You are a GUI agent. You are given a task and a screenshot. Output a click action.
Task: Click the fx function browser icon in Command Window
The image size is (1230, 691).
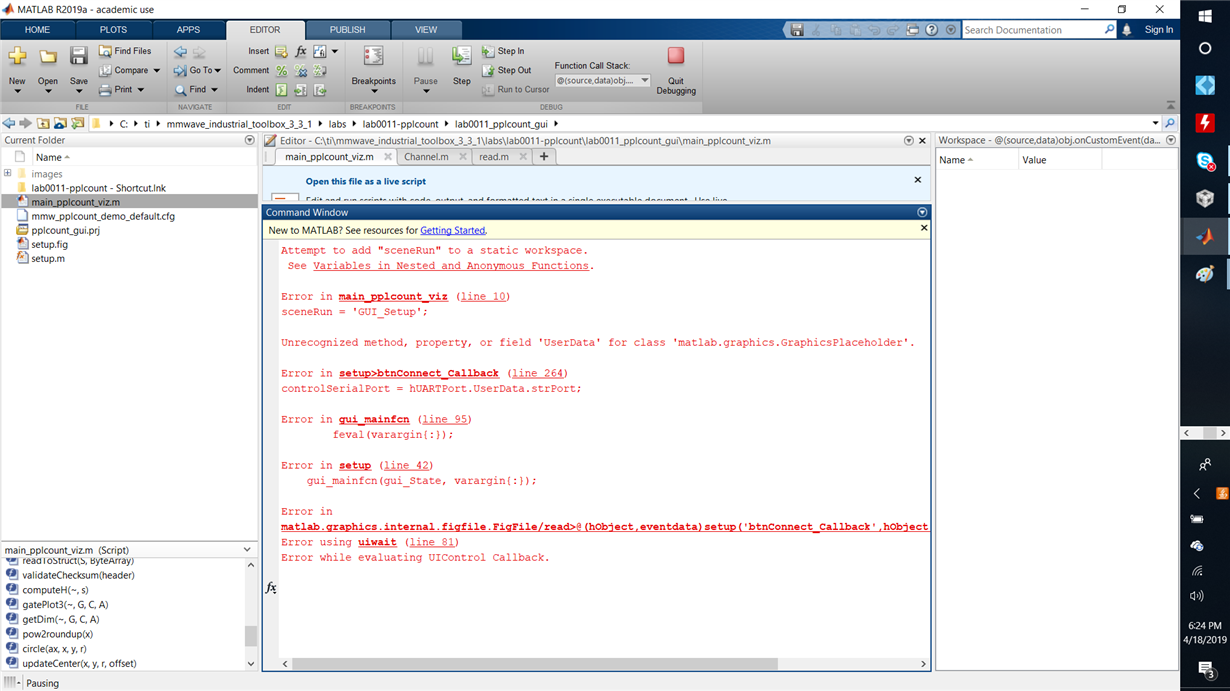(270, 588)
